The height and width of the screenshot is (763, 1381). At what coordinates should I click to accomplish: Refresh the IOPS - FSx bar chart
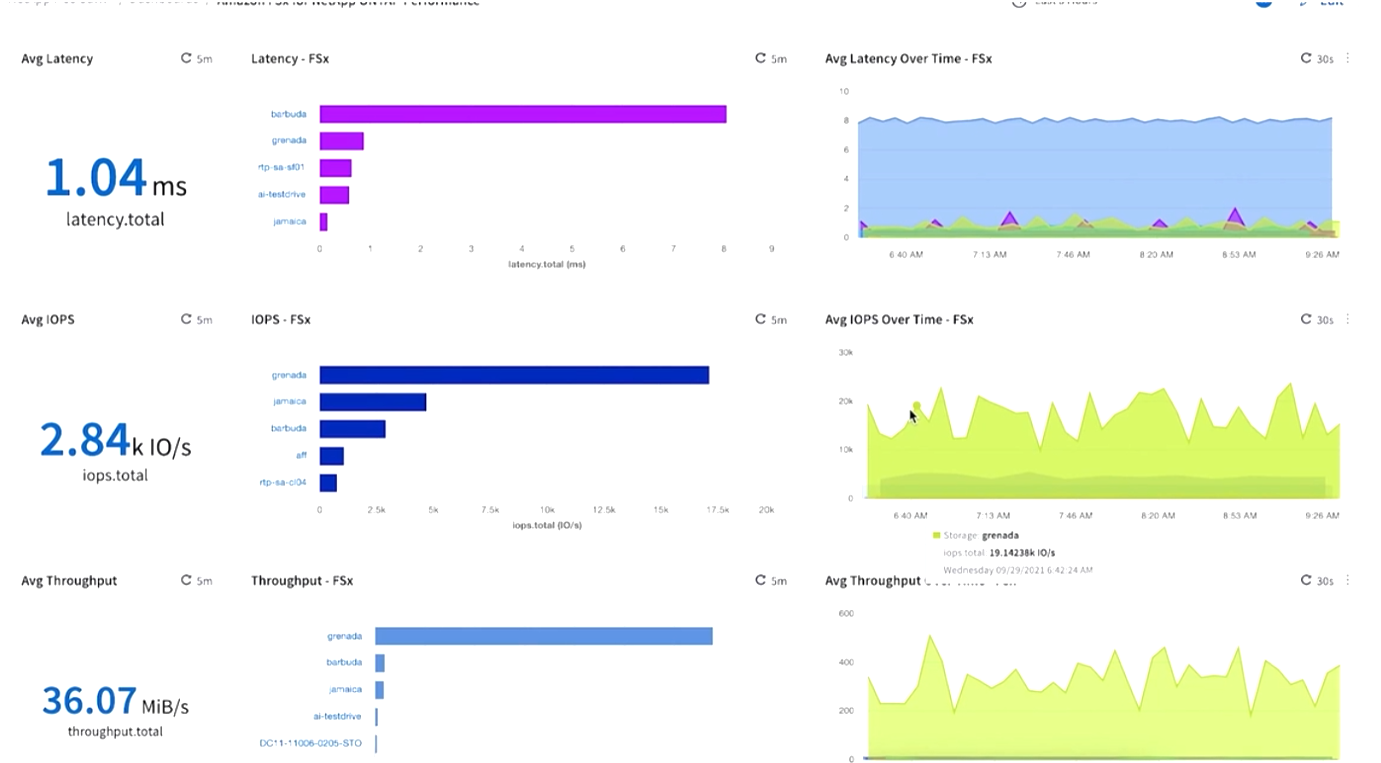760,320
